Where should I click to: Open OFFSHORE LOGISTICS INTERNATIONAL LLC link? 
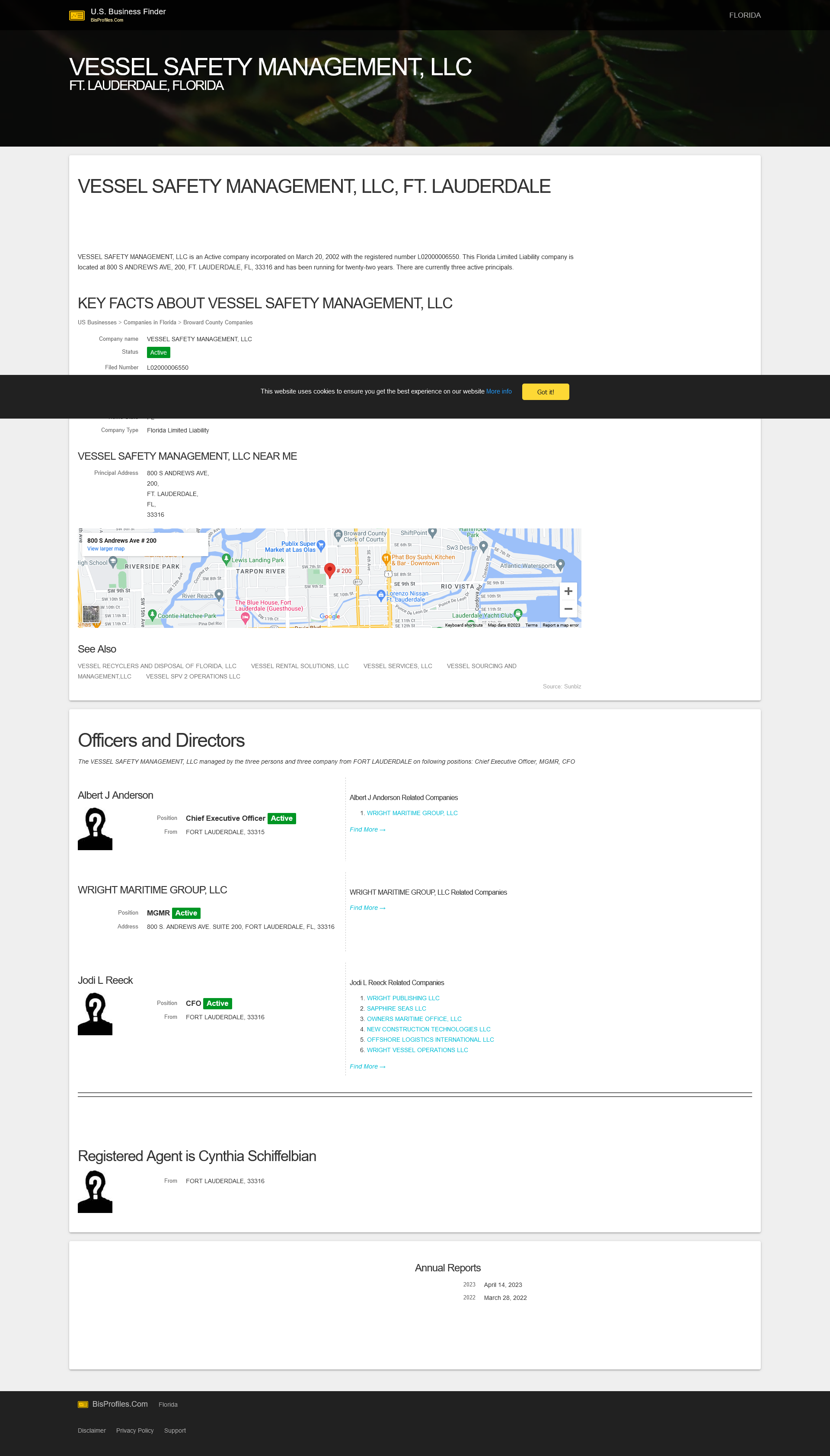tap(431, 1039)
